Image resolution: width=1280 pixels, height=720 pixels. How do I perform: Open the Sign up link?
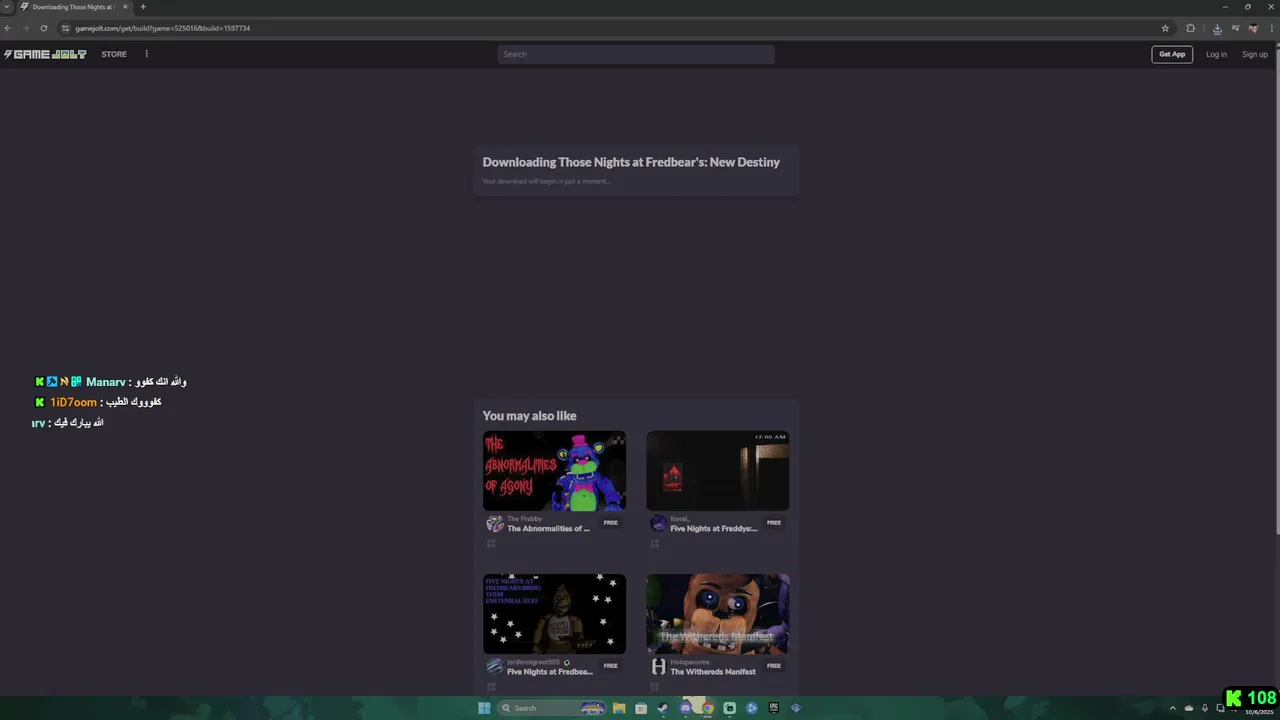pyautogui.click(x=1255, y=54)
